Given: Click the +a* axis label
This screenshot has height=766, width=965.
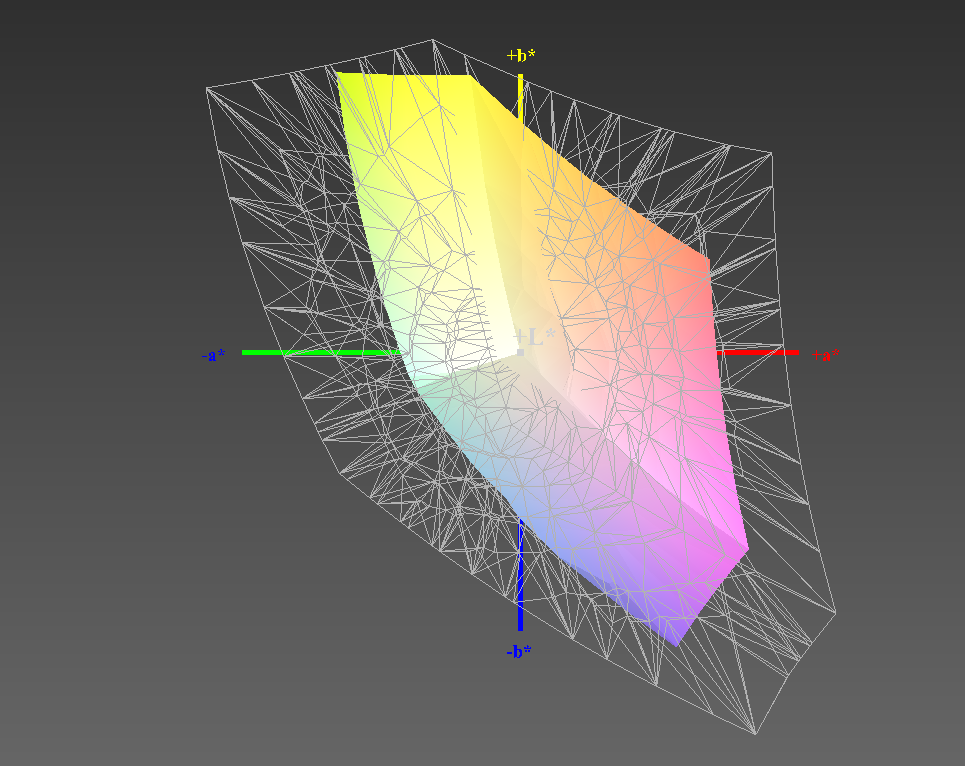Looking at the screenshot, I should 826,355.
